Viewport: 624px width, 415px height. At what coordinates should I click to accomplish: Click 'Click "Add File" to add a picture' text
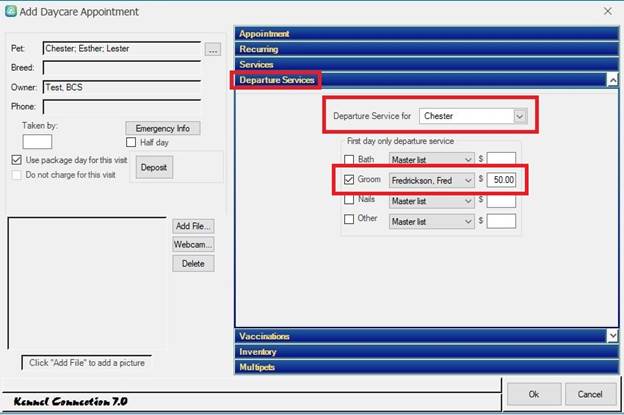pos(87,363)
